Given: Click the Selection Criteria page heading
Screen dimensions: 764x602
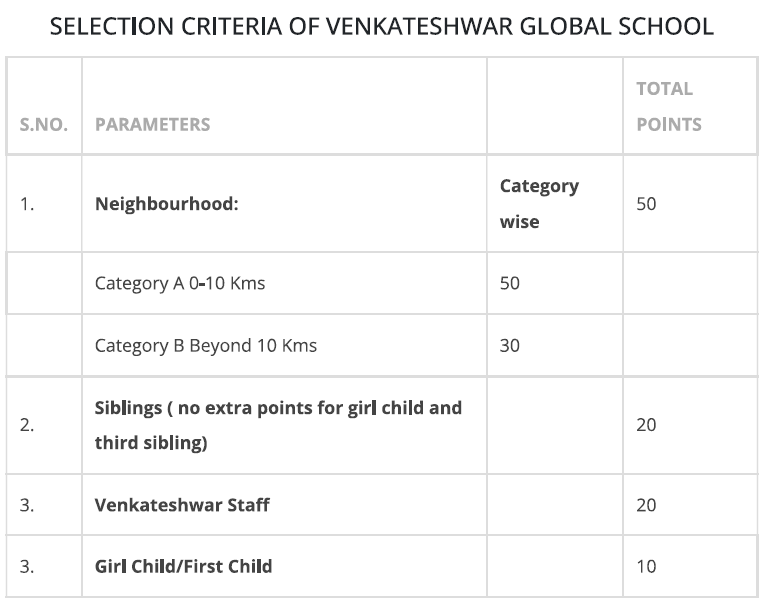Looking at the screenshot, I should point(382,26).
